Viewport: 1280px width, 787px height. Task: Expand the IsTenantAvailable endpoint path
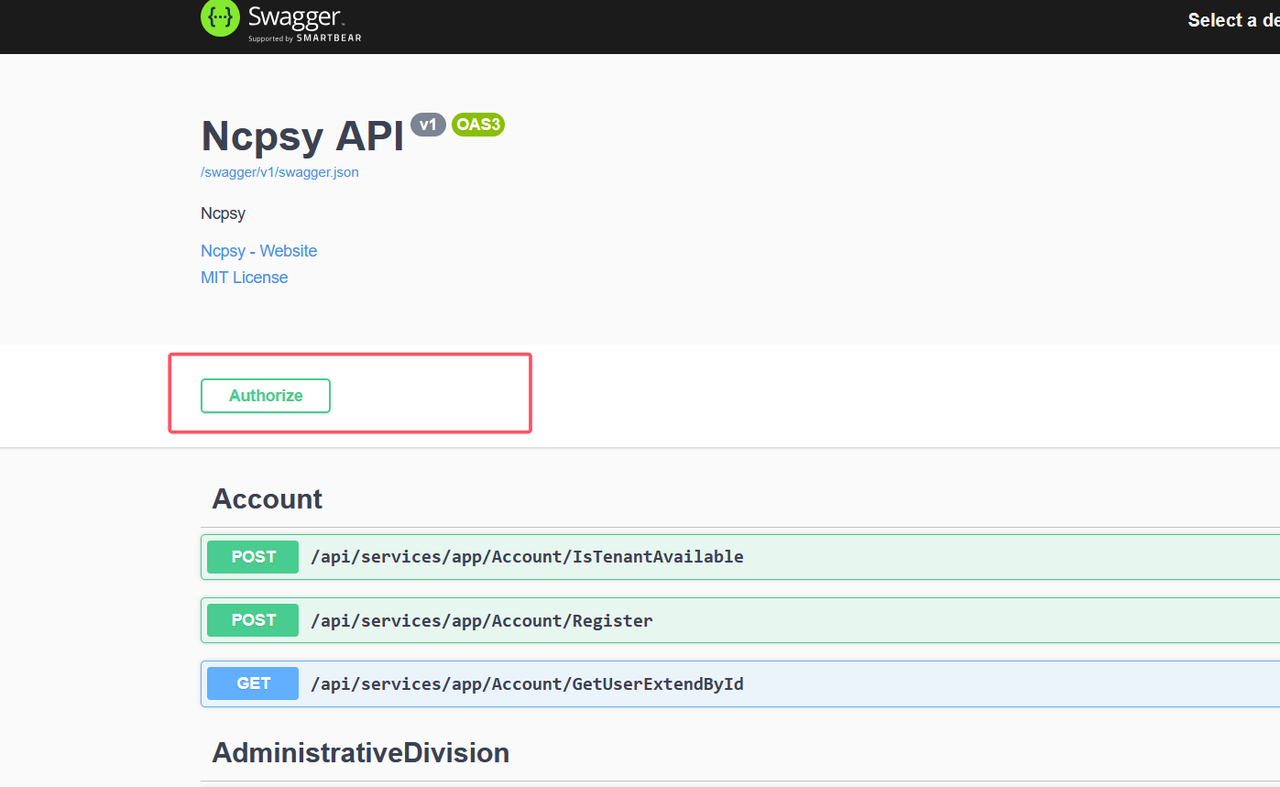527,557
